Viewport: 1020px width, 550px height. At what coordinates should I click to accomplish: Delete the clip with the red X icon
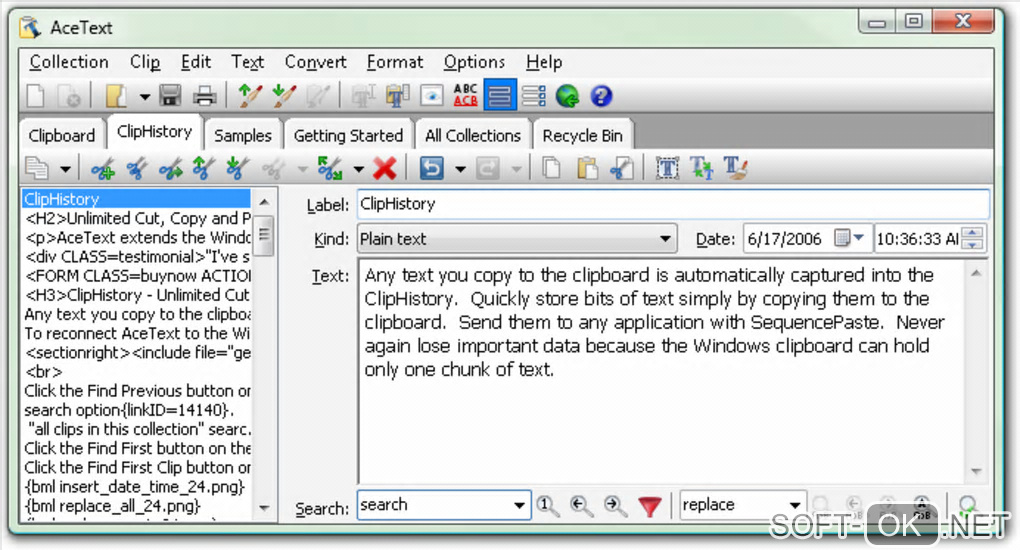pos(385,169)
